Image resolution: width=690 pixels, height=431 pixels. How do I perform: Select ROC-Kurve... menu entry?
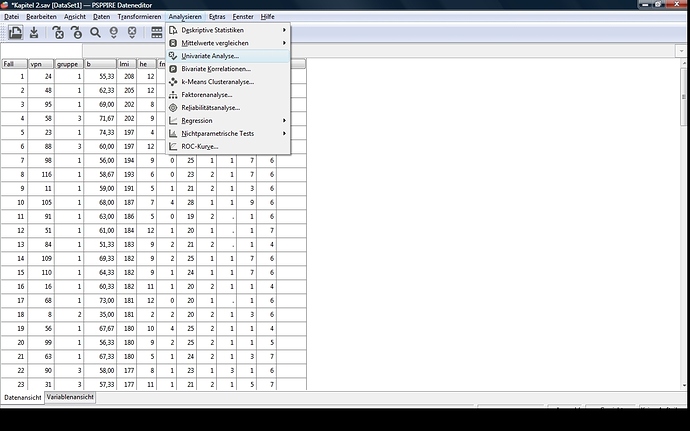(228, 146)
